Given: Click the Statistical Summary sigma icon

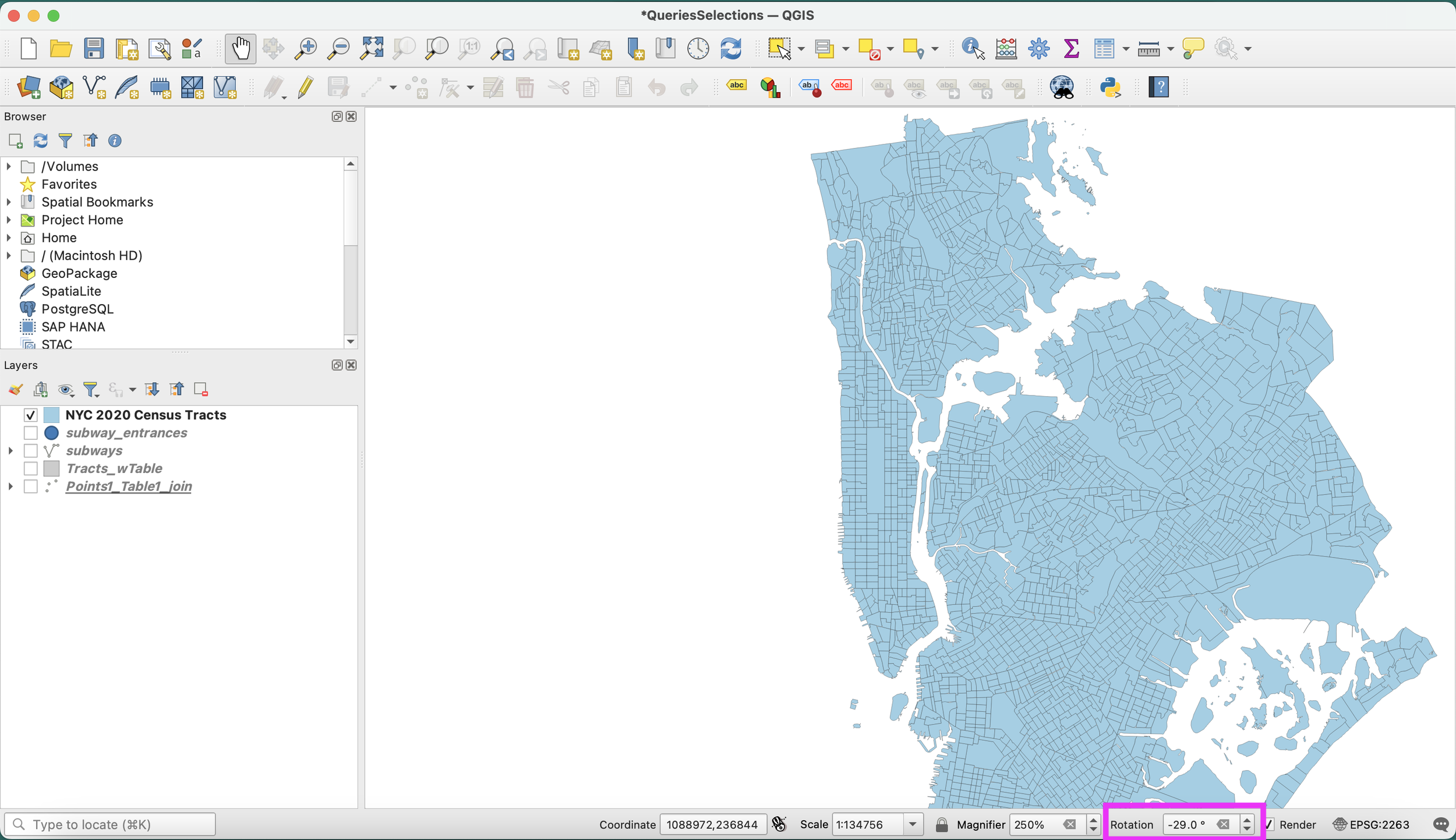Looking at the screenshot, I should (x=1070, y=48).
